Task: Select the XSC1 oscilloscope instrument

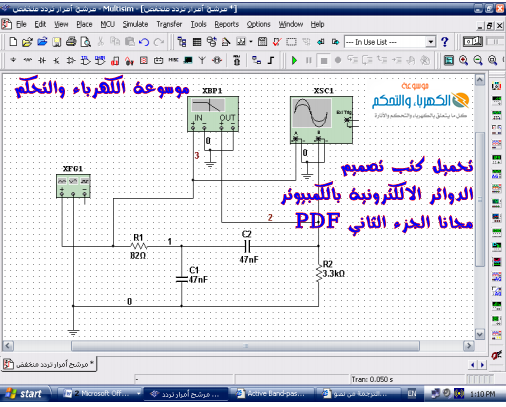Action: pos(321,120)
